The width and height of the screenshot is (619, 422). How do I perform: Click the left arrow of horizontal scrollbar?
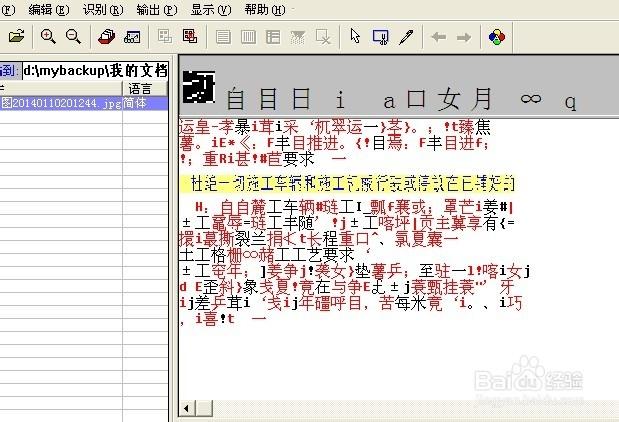point(185,409)
